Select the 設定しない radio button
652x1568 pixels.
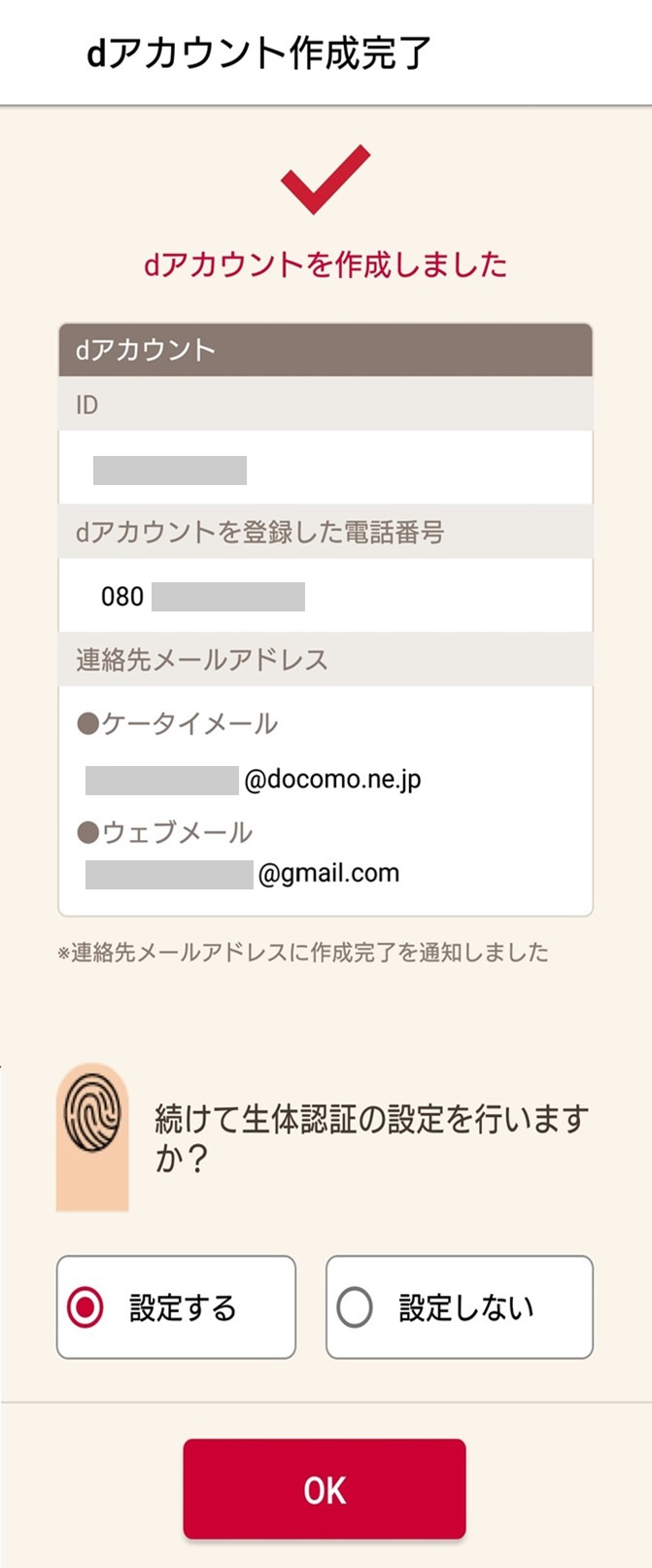coord(355,1307)
